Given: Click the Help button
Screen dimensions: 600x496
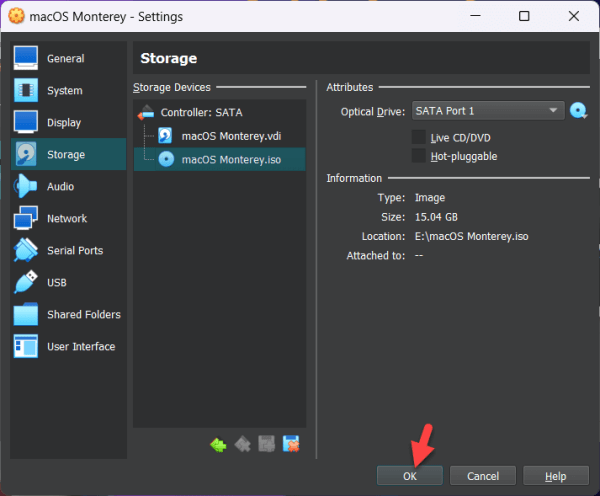Looking at the screenshot, I should click(x=556, y=476).
